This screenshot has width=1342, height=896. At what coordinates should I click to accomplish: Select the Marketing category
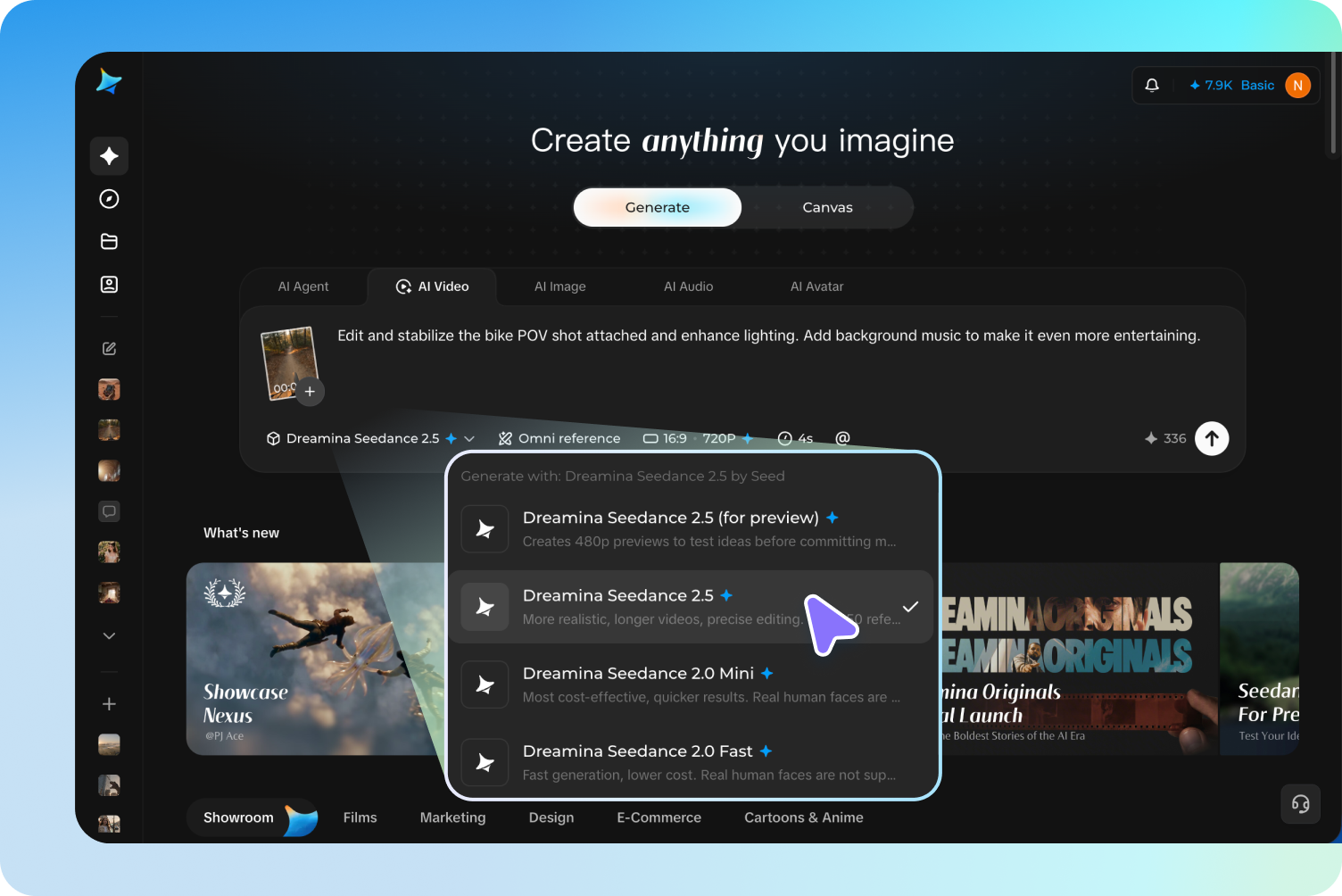tap(453, 817)
